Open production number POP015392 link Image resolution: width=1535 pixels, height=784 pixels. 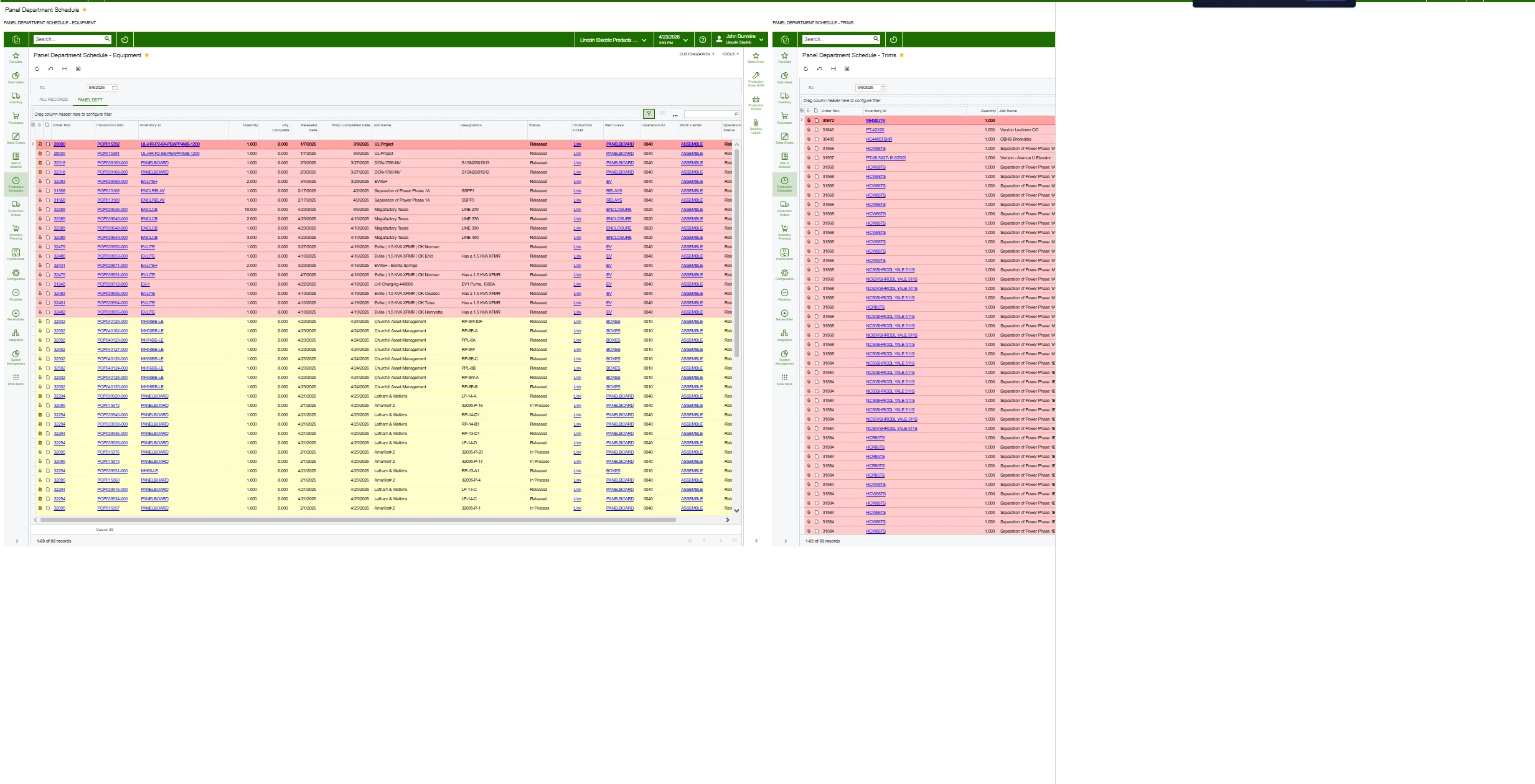pos(108,144)
